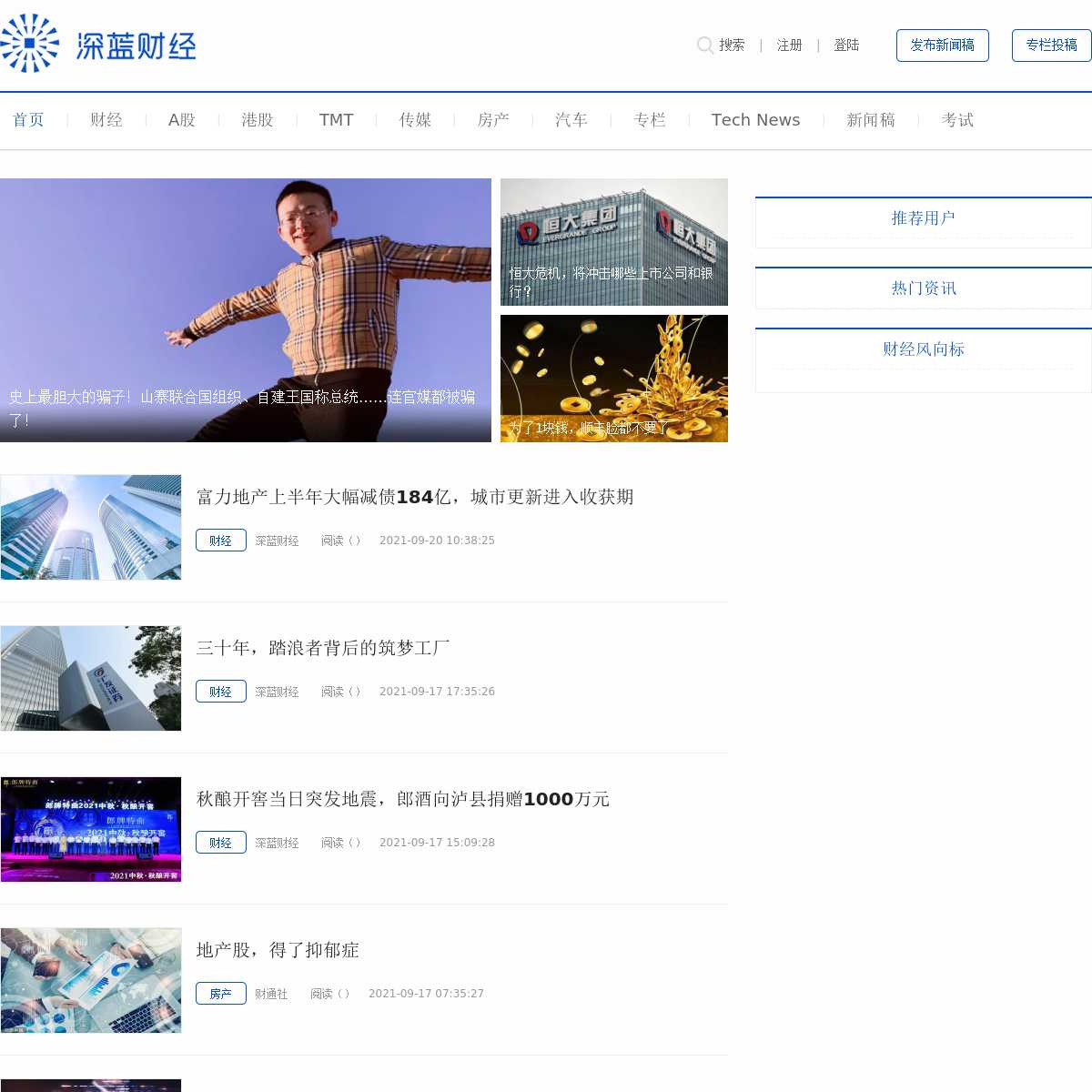The image size is (1092, 1092).
Task: Go to the A股 navigation tab
Action: click(x=182, y=120)
